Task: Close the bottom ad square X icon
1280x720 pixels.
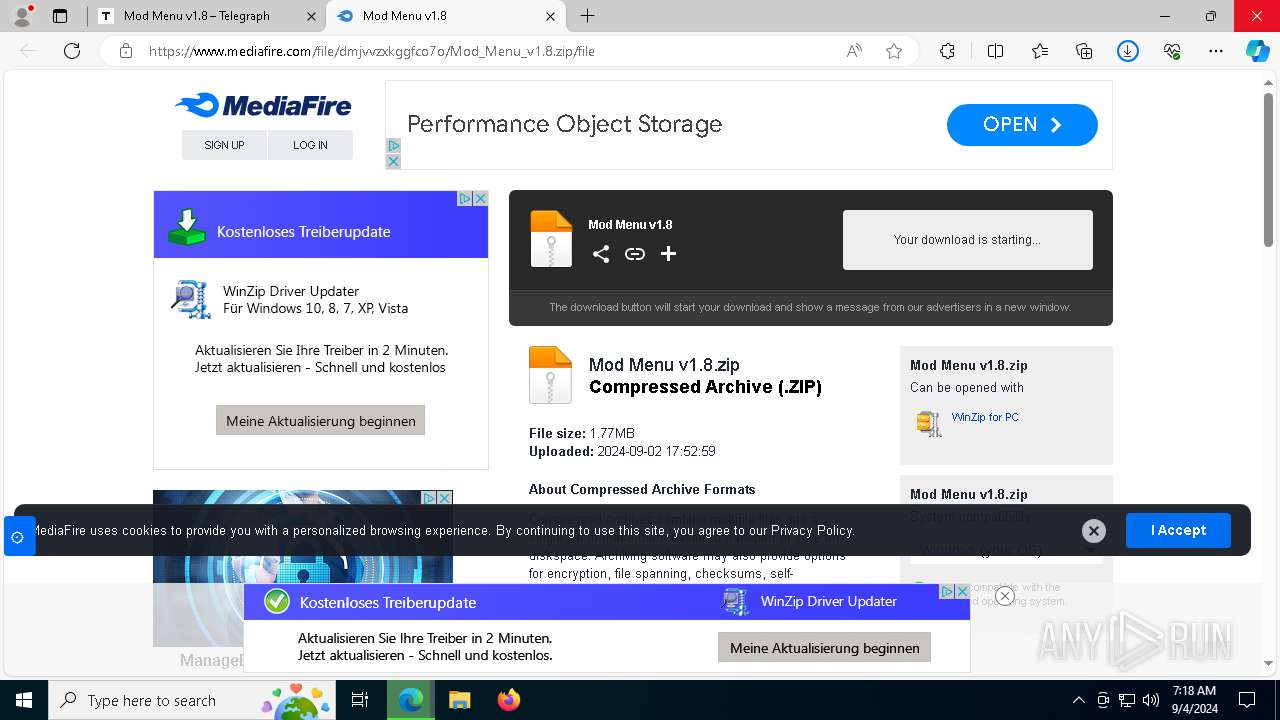Action: [962, 592]
